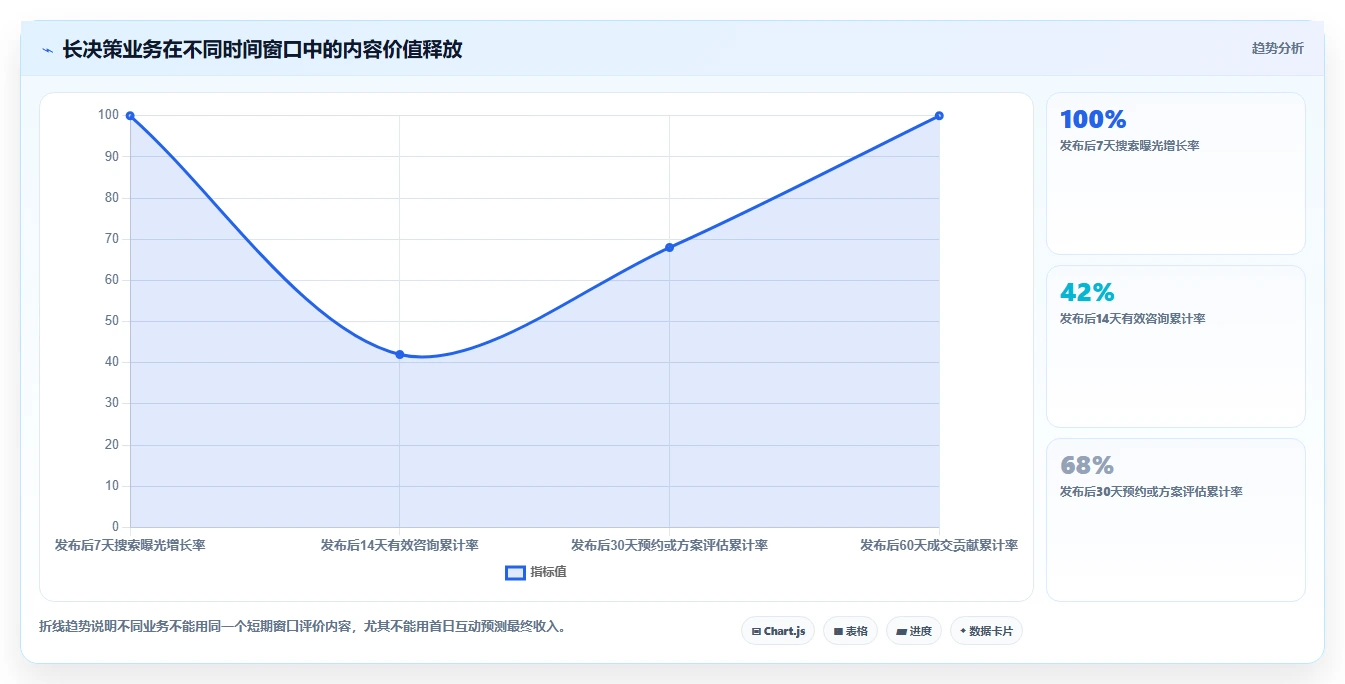Screen dimensions: 1345x684
Task: Click the data point at value 100 for 发布后7天
Action: (130, 116)
